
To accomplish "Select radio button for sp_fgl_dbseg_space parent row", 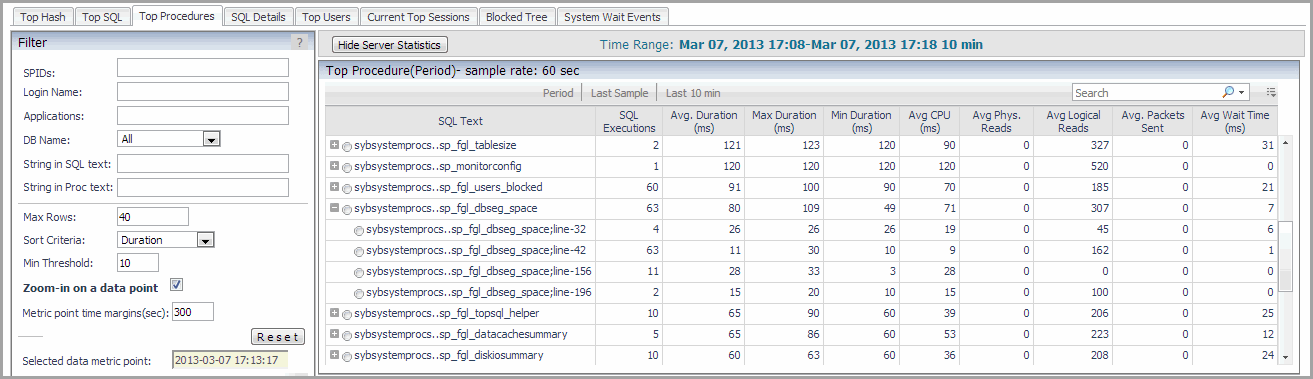I will pyautogui.click(x=347, y=210).
